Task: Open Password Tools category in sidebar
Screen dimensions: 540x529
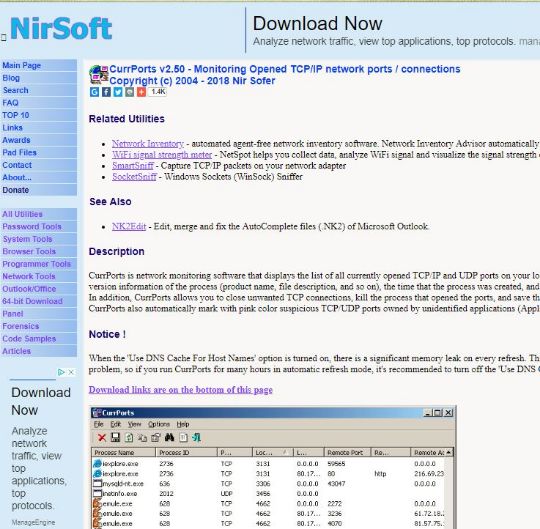Action: (32, 227)
